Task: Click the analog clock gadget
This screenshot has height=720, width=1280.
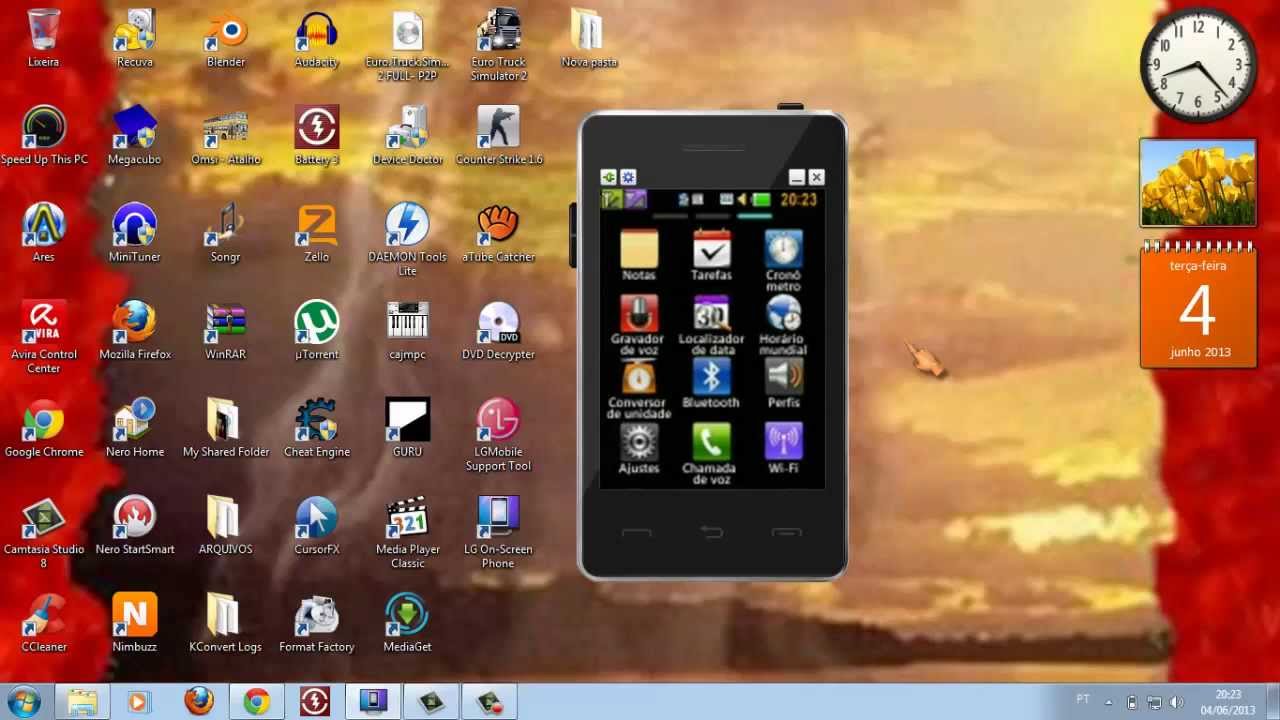Action: pyautogui.click(x=1198, y=65)
